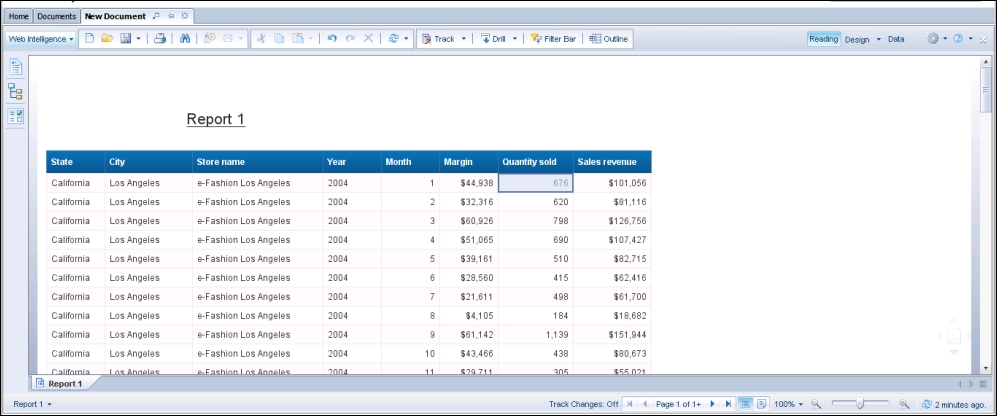Expand the Track dropdown arrow
The width and height of the screenshot is (997, 416).
click(464, 39)
